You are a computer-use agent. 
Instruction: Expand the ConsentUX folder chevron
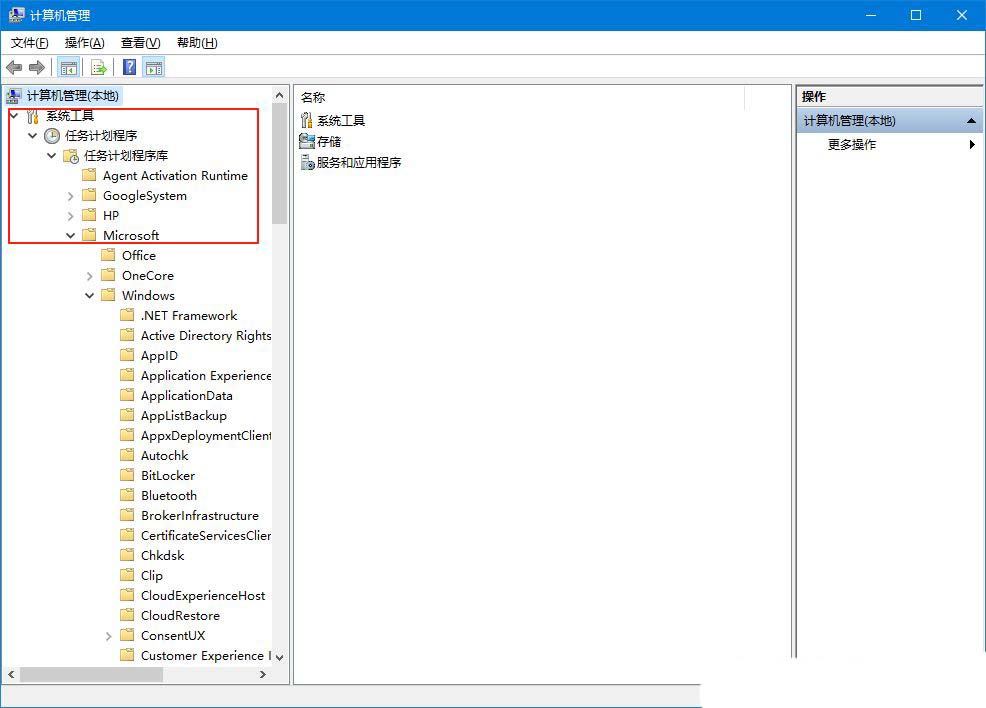point(108,636)
